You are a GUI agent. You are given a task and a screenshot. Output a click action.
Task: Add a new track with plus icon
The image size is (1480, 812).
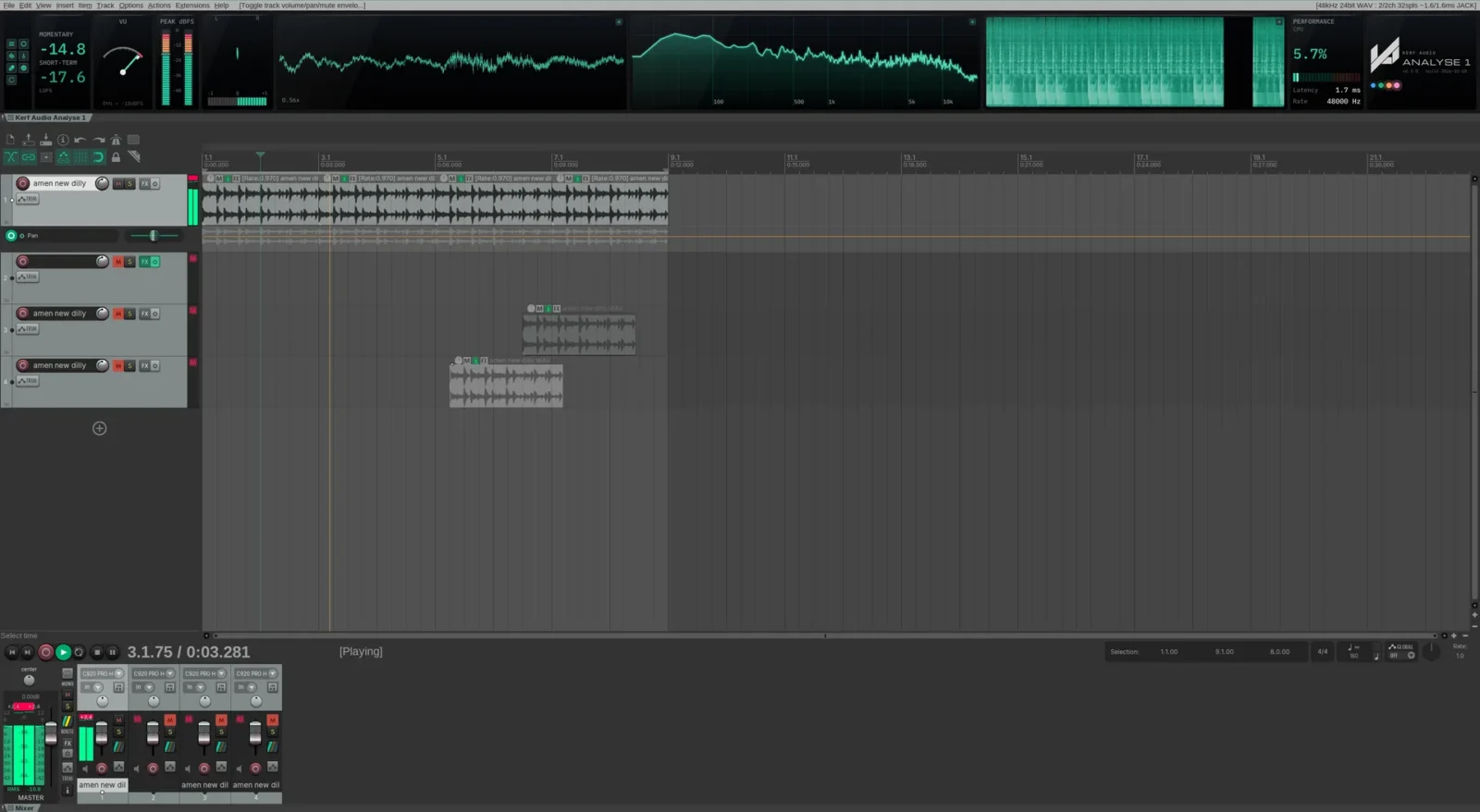(x=100, y=428)
